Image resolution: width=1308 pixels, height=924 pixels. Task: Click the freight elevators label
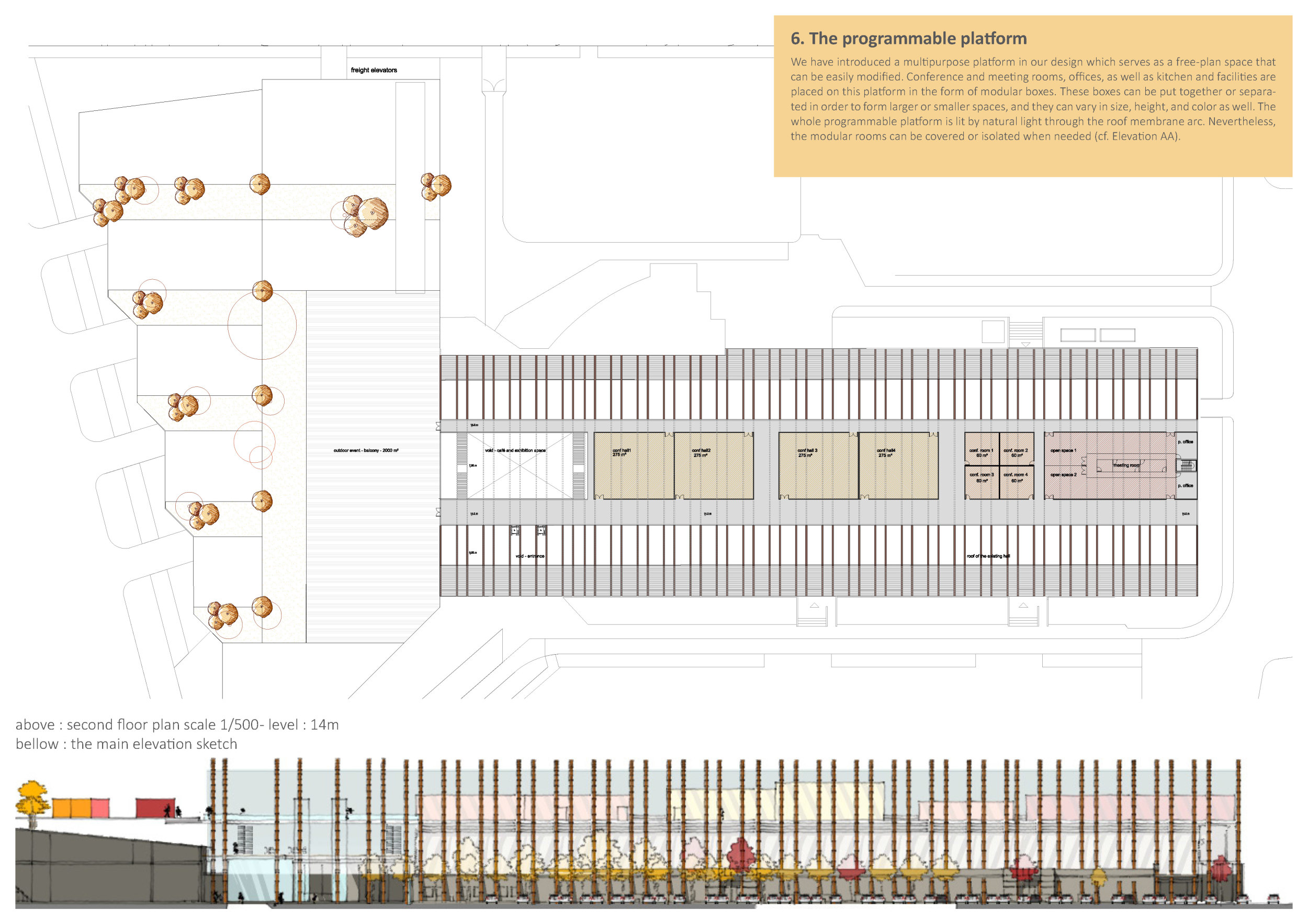374,70
